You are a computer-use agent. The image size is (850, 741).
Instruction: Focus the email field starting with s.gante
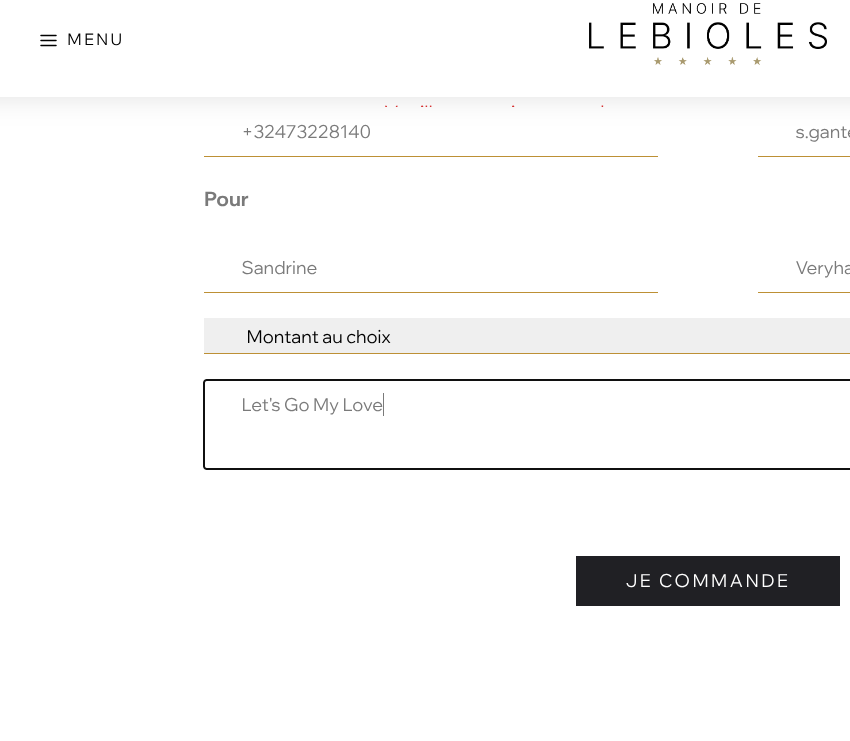pyautogui.click(x=810, y=132)
